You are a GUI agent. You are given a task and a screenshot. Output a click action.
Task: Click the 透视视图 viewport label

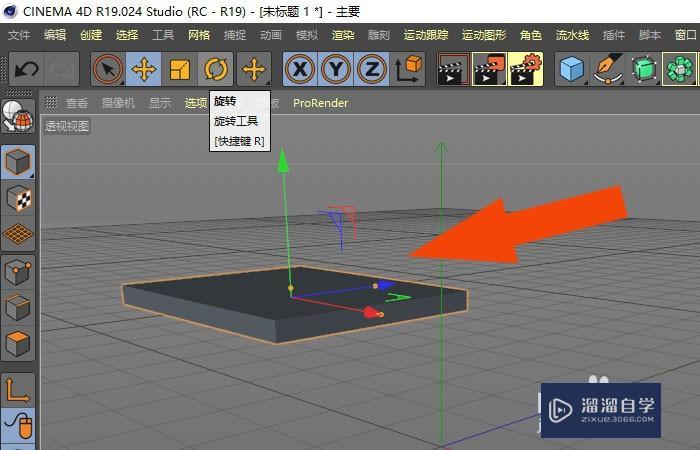[x=67, y=126]
